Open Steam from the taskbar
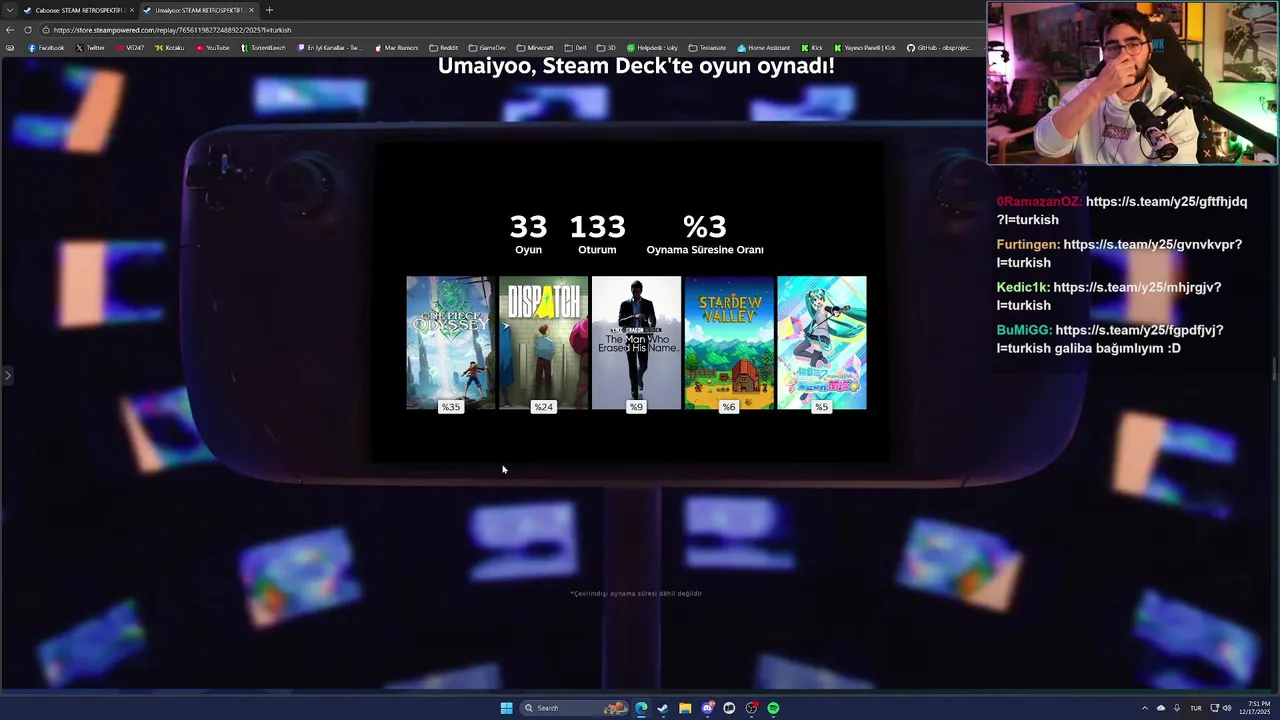The height and width of the screenshot is (720, 1280). 663,708
